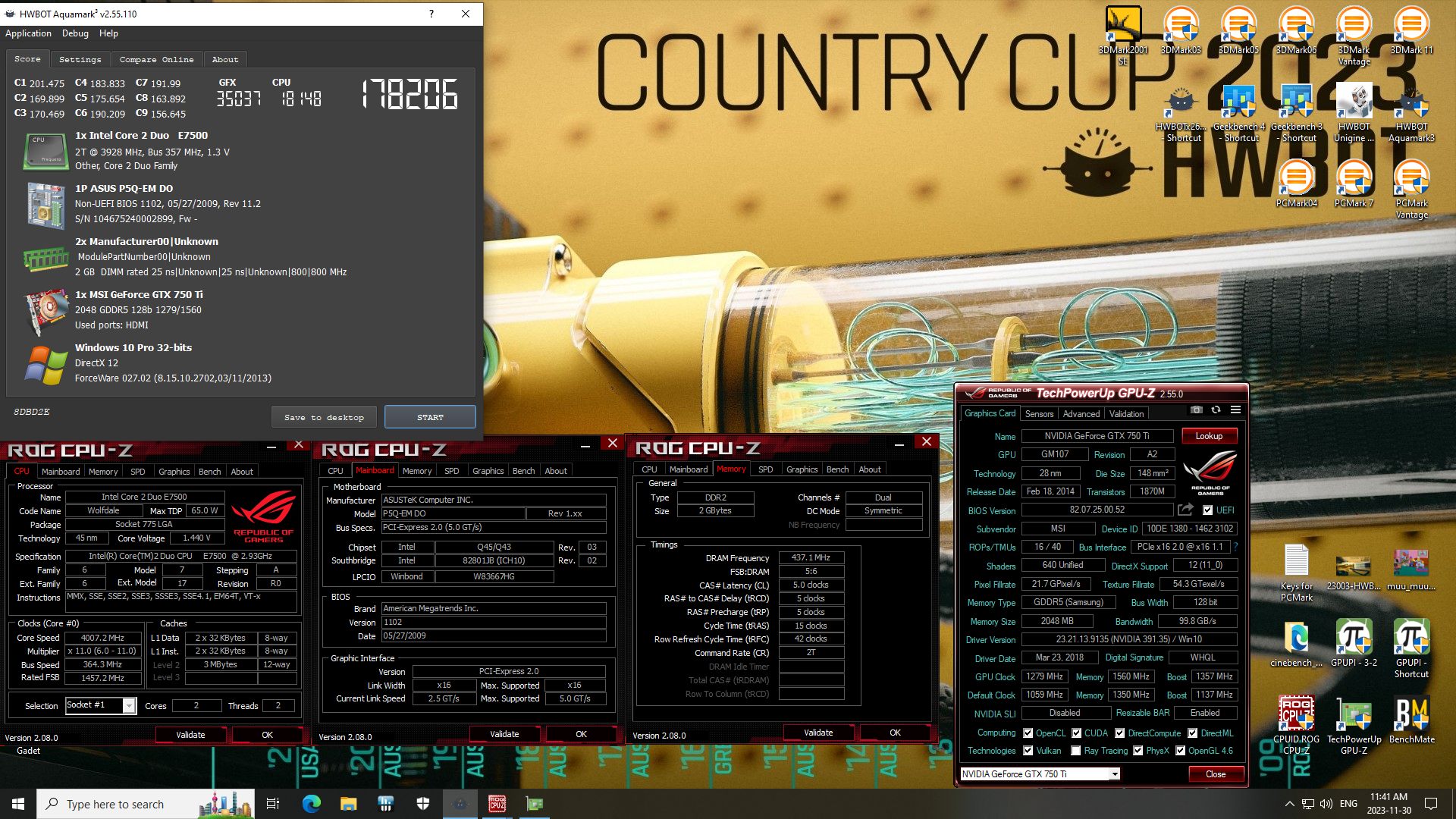Open the notification center icon
This screenshot has width=1456, height=819.
pyautogui.click(x=1431, y=804)
